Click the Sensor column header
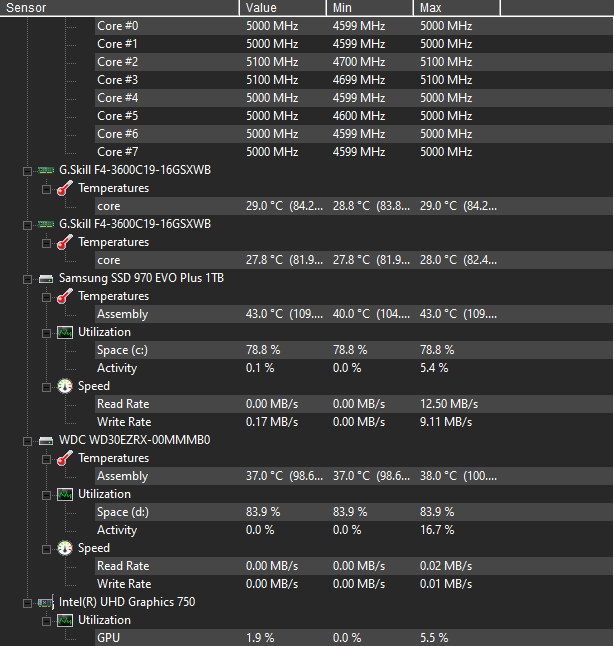 120,7
